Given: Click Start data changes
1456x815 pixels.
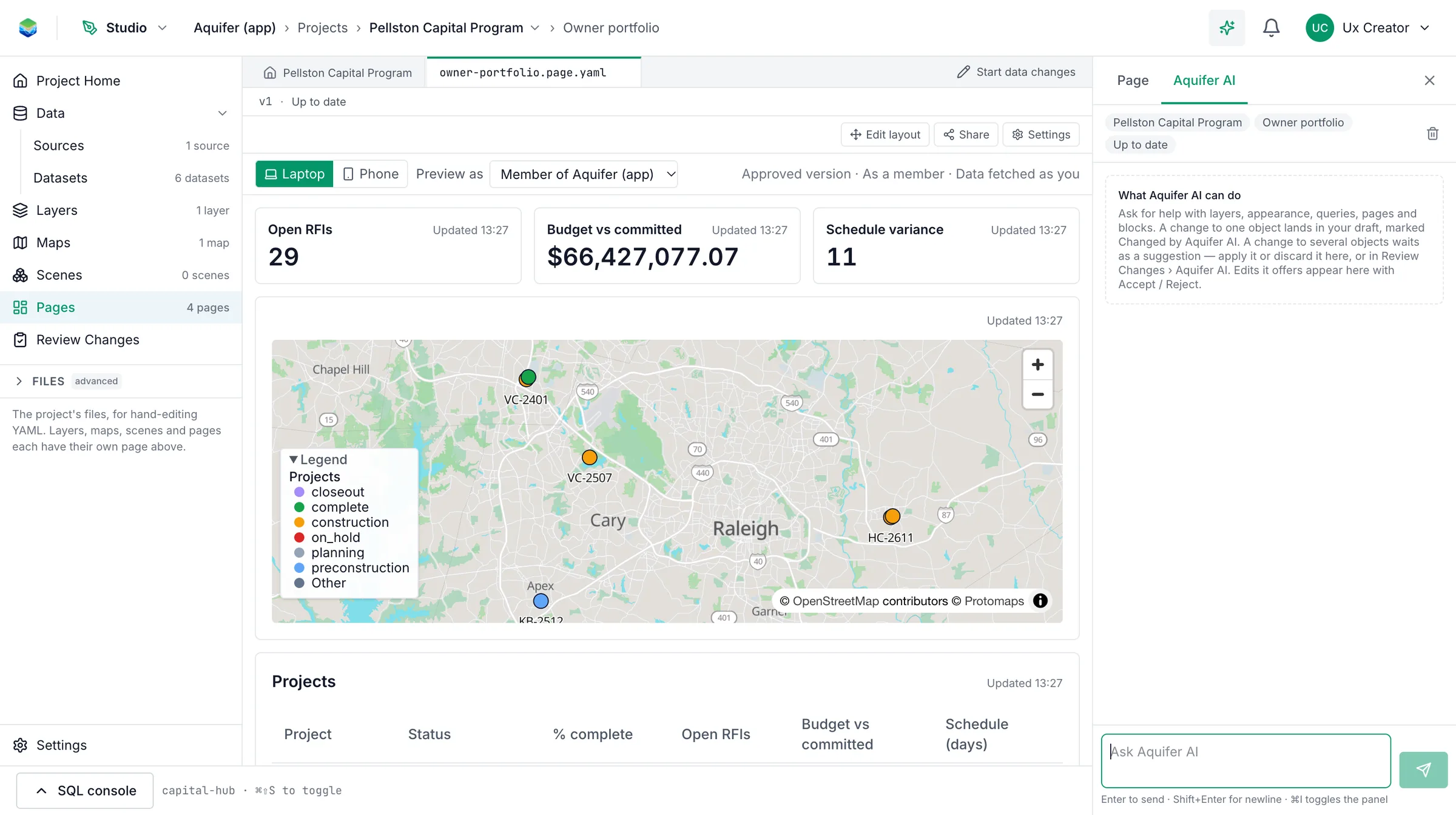Looking at the screenshot, I should coord(1016,72).
